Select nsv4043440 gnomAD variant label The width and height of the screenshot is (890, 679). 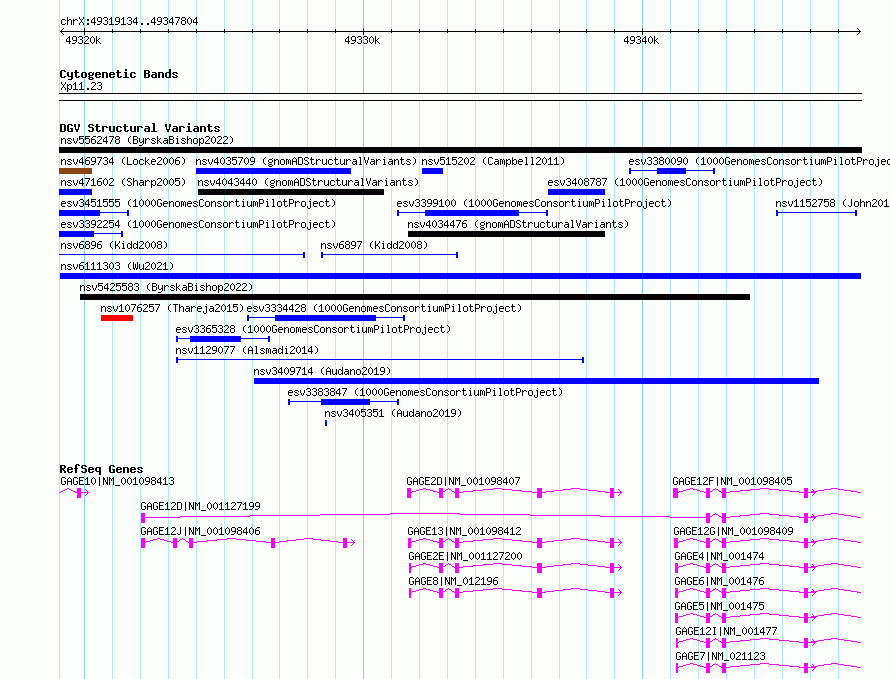tap(308, 182)
